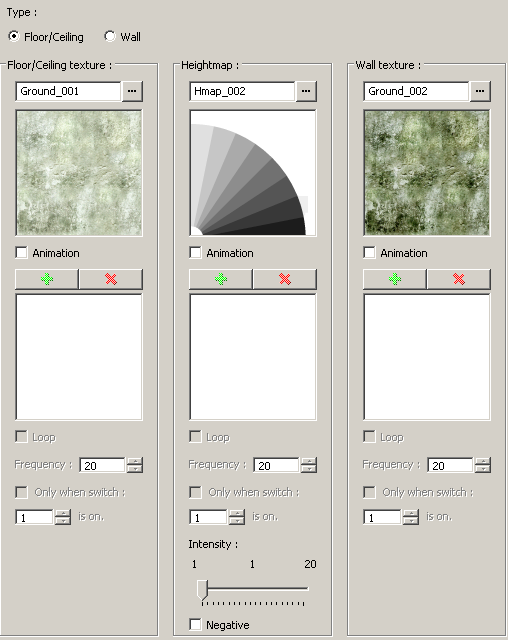
Task: Select the Floor/Ceiling radio button
Action: point(14,36)
